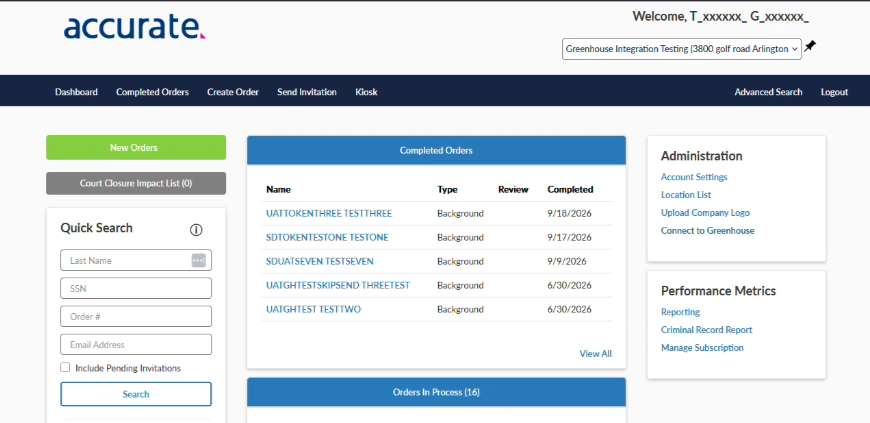Click the pin icon beside location dropdown
The height and width of the screenshot is (423, 870).
[x=810, y=47]
